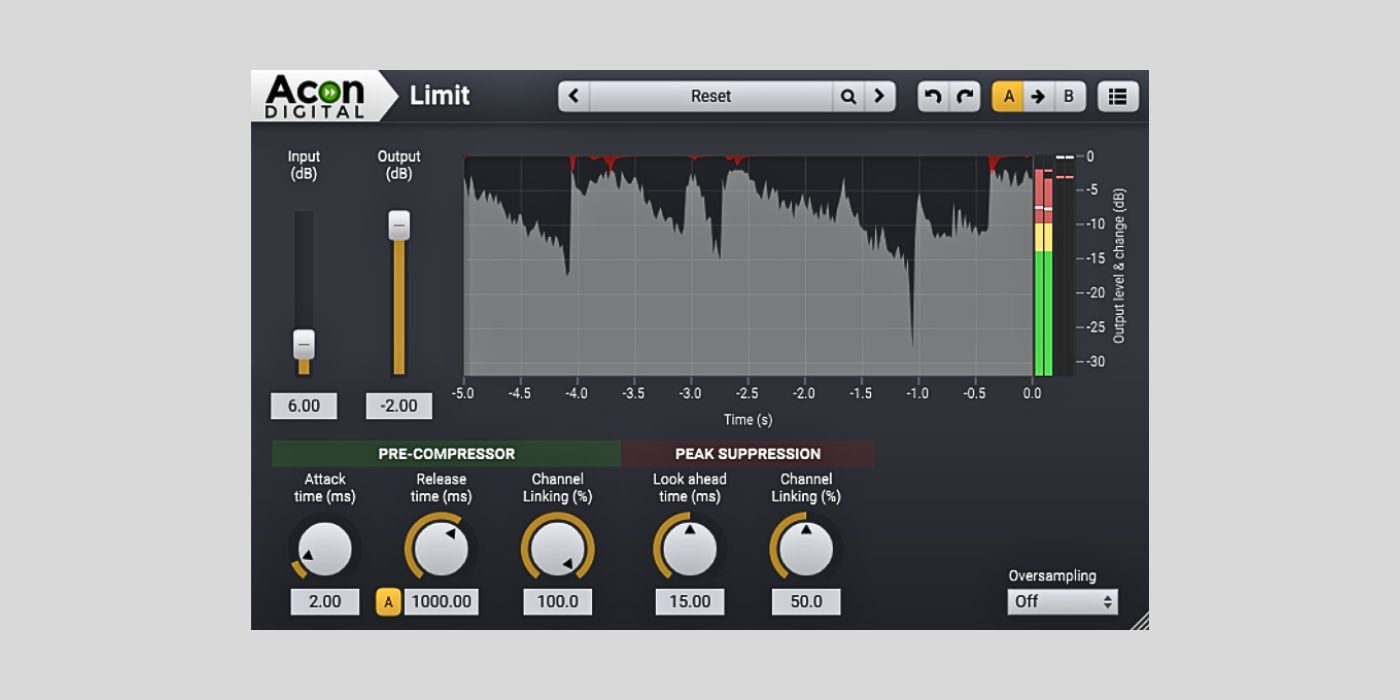Click the Pre-Compressor section header

pyautogui.click(x=446, y=454)
